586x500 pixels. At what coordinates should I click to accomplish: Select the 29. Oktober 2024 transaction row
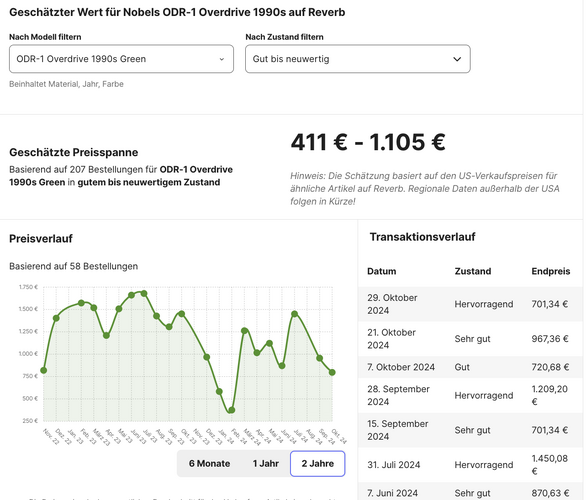pyautogui.click(x=470, y=304)
